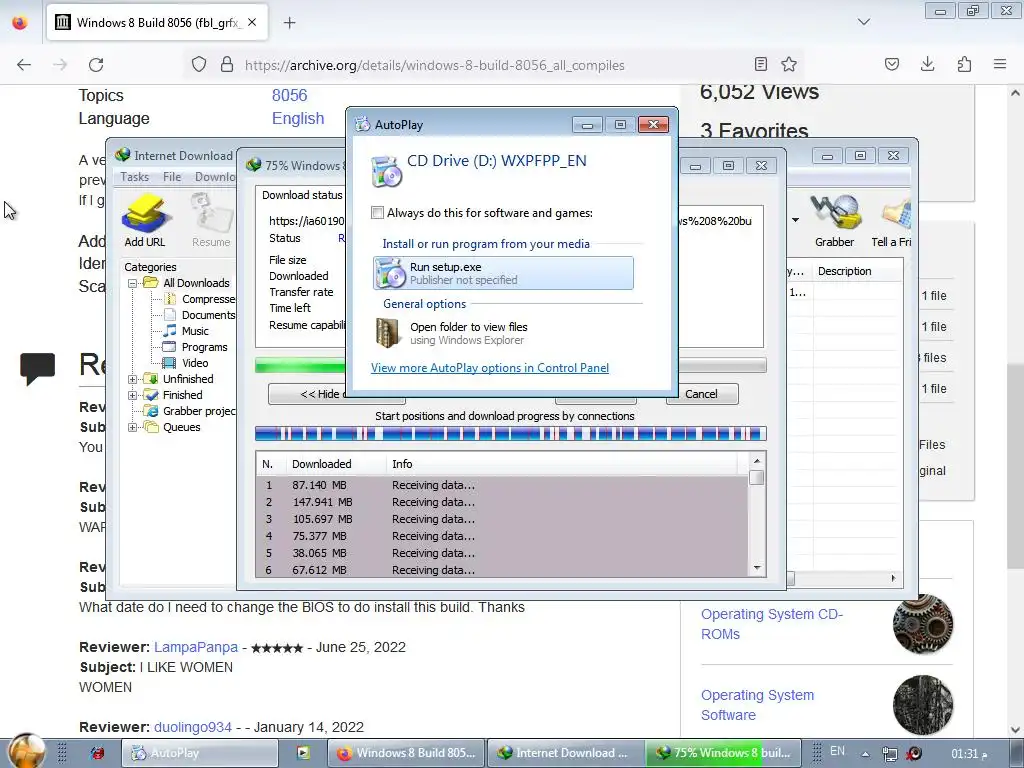Viewport: 1024px width, 768px height.
Task: Show hidden tray icons arrow
Action: (x=865, y=754)
